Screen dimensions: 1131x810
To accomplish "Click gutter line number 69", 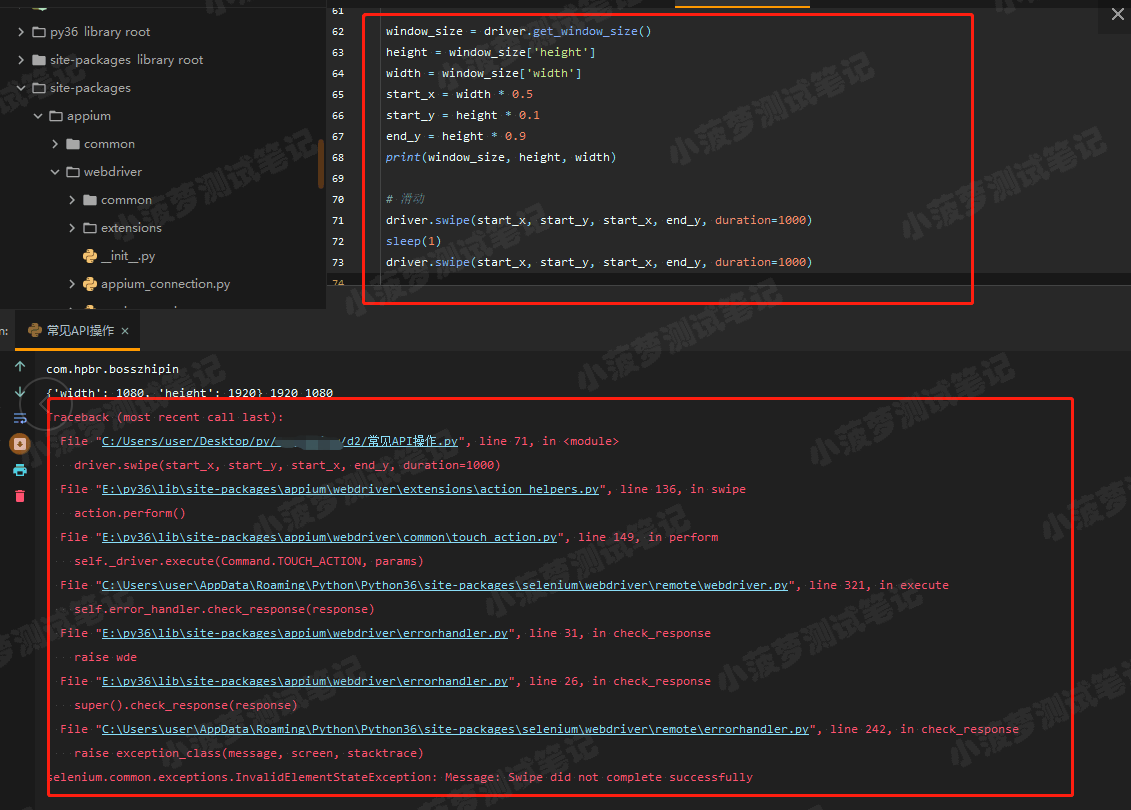I will [338, 178].
